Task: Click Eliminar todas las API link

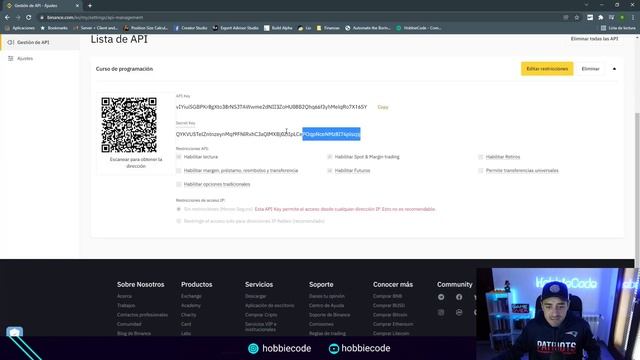Action: 594,39
